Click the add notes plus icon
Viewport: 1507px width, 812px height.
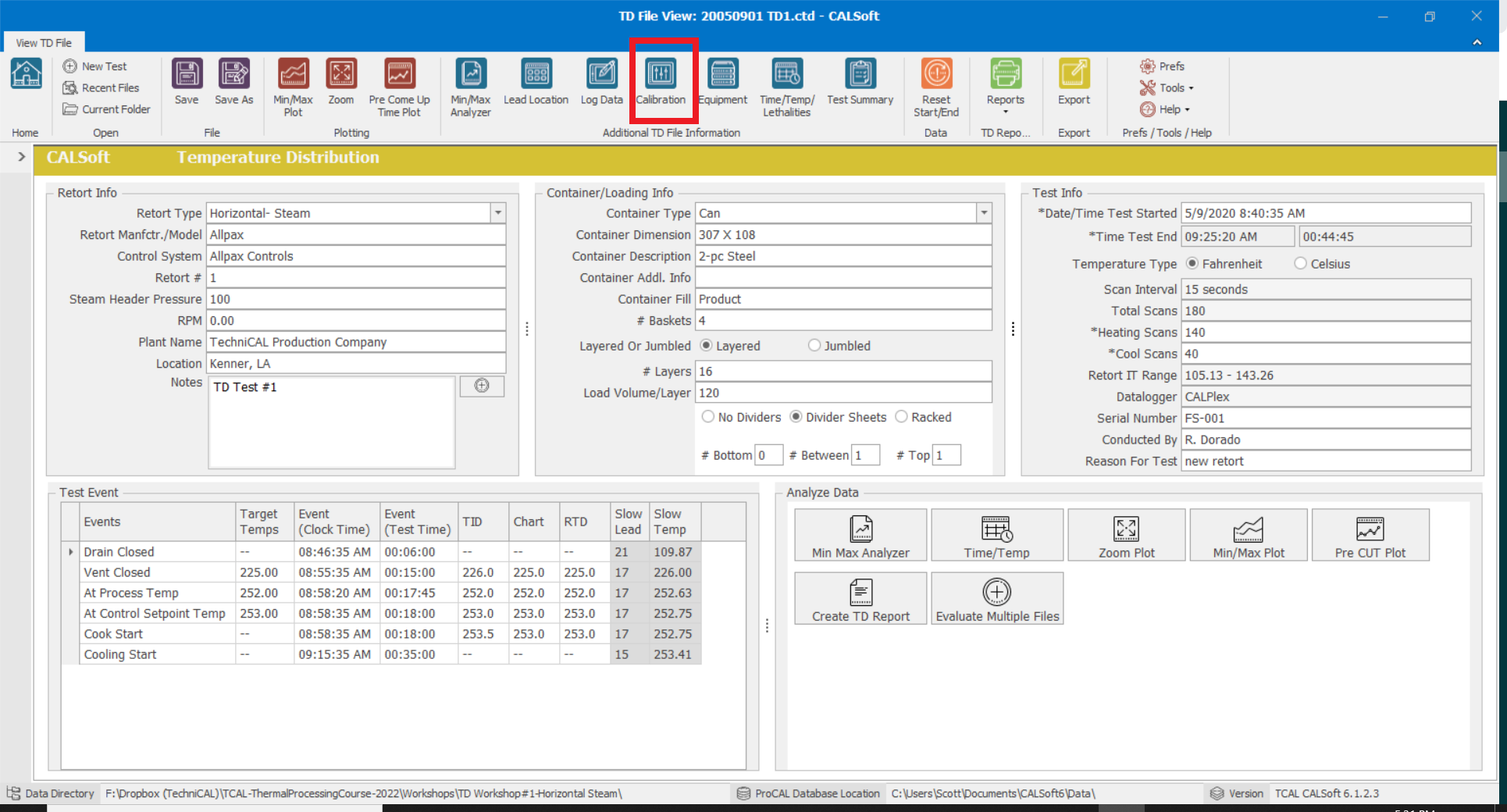coord(482,386)
